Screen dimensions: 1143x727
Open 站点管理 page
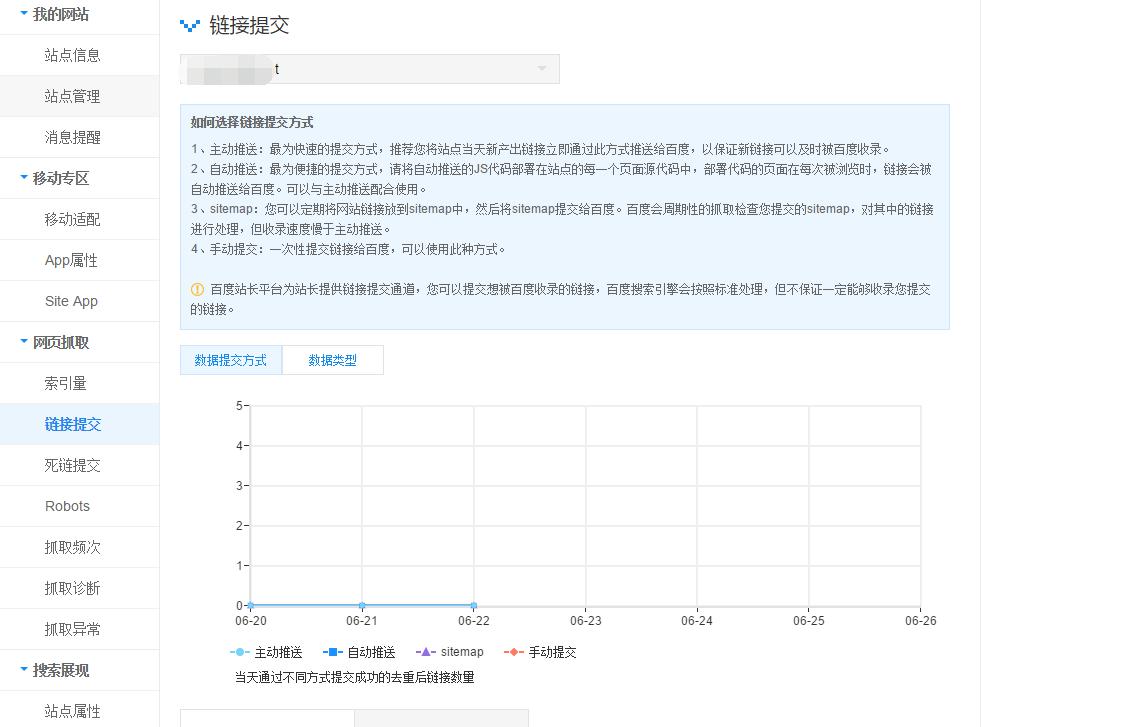[71, 96]
